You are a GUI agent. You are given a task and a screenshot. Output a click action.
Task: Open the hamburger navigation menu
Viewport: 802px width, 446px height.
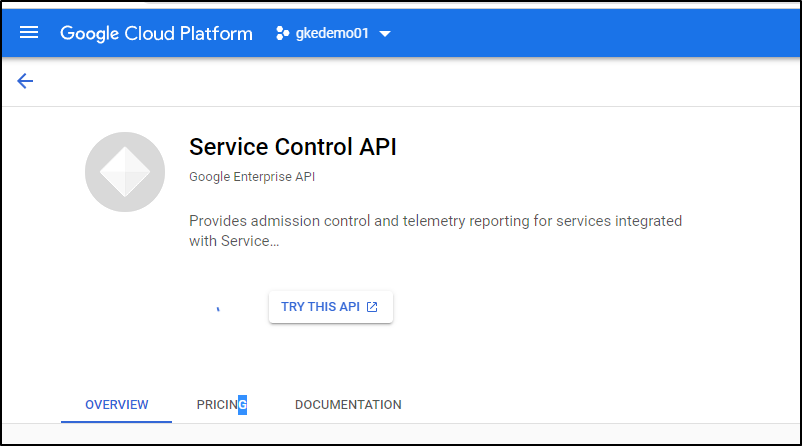click(29, 33)
